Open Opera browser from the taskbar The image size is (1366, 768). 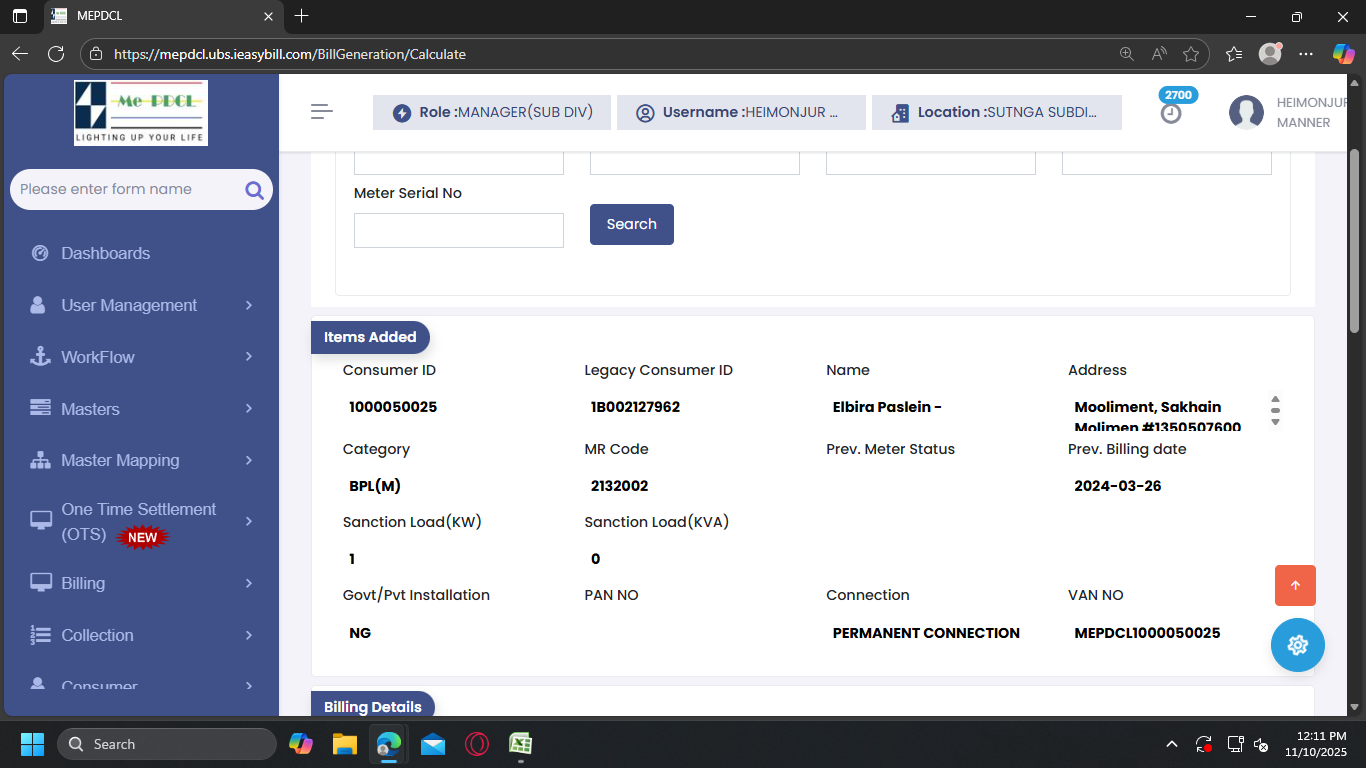(x=477, y=744)
